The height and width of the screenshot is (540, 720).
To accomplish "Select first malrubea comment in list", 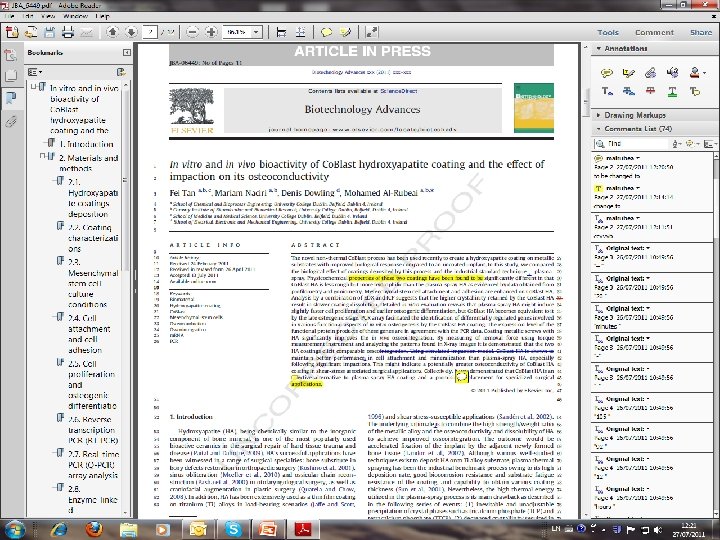I will [652, 166].
